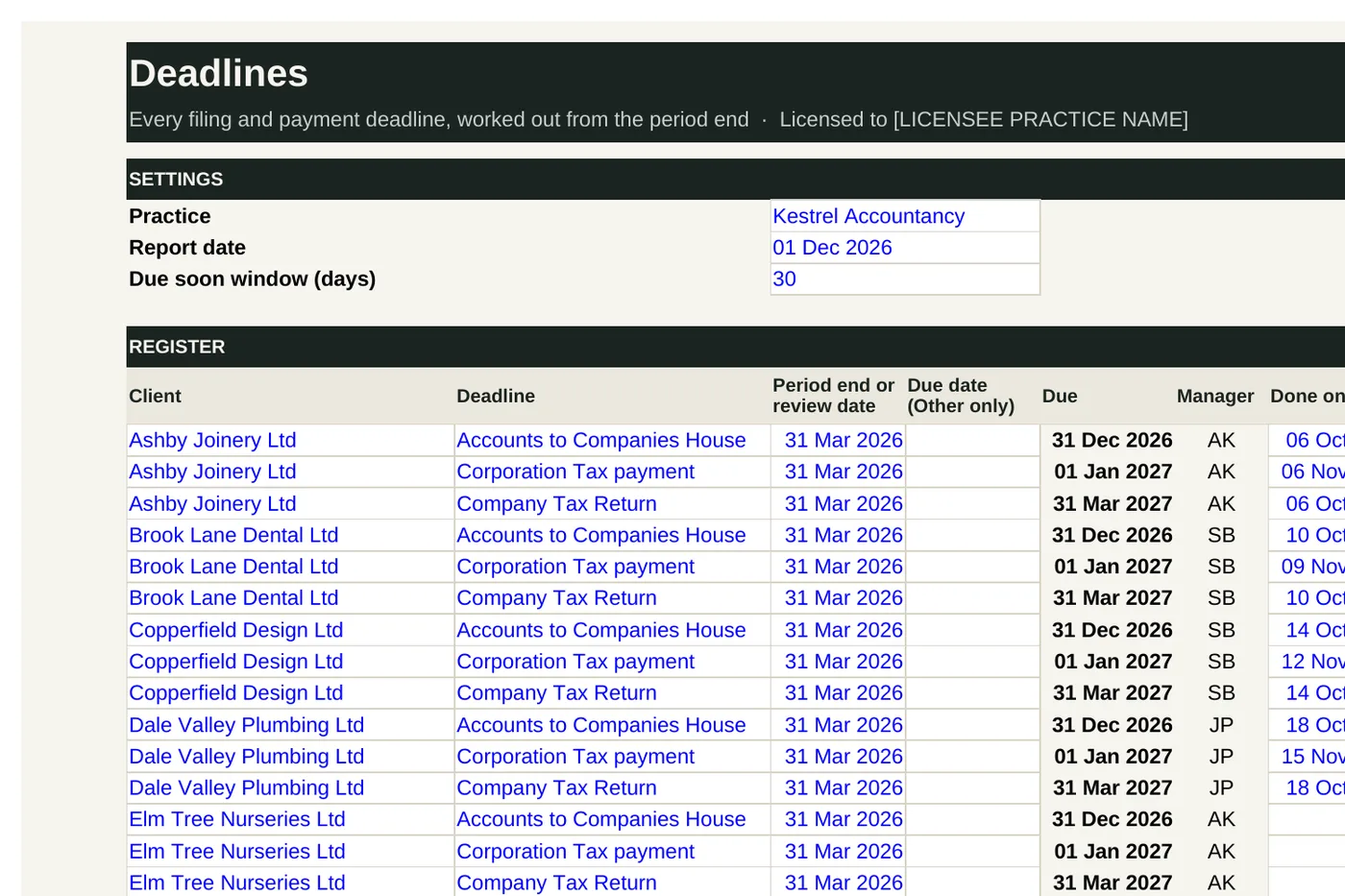Select Company Tax Return for Brook Lane Dental

tap(612, 597)
